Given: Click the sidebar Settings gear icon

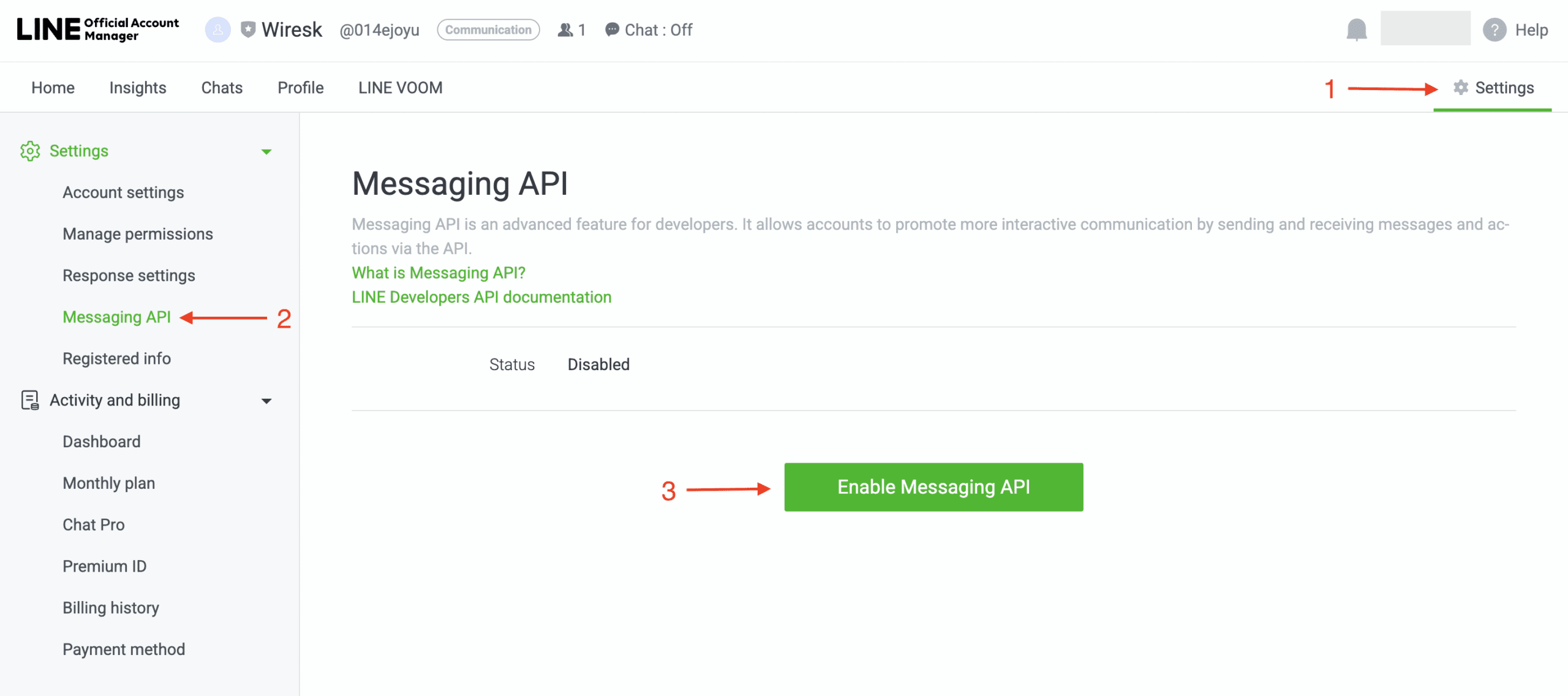Looking at the screenshot, I should [x=30, y=151].
